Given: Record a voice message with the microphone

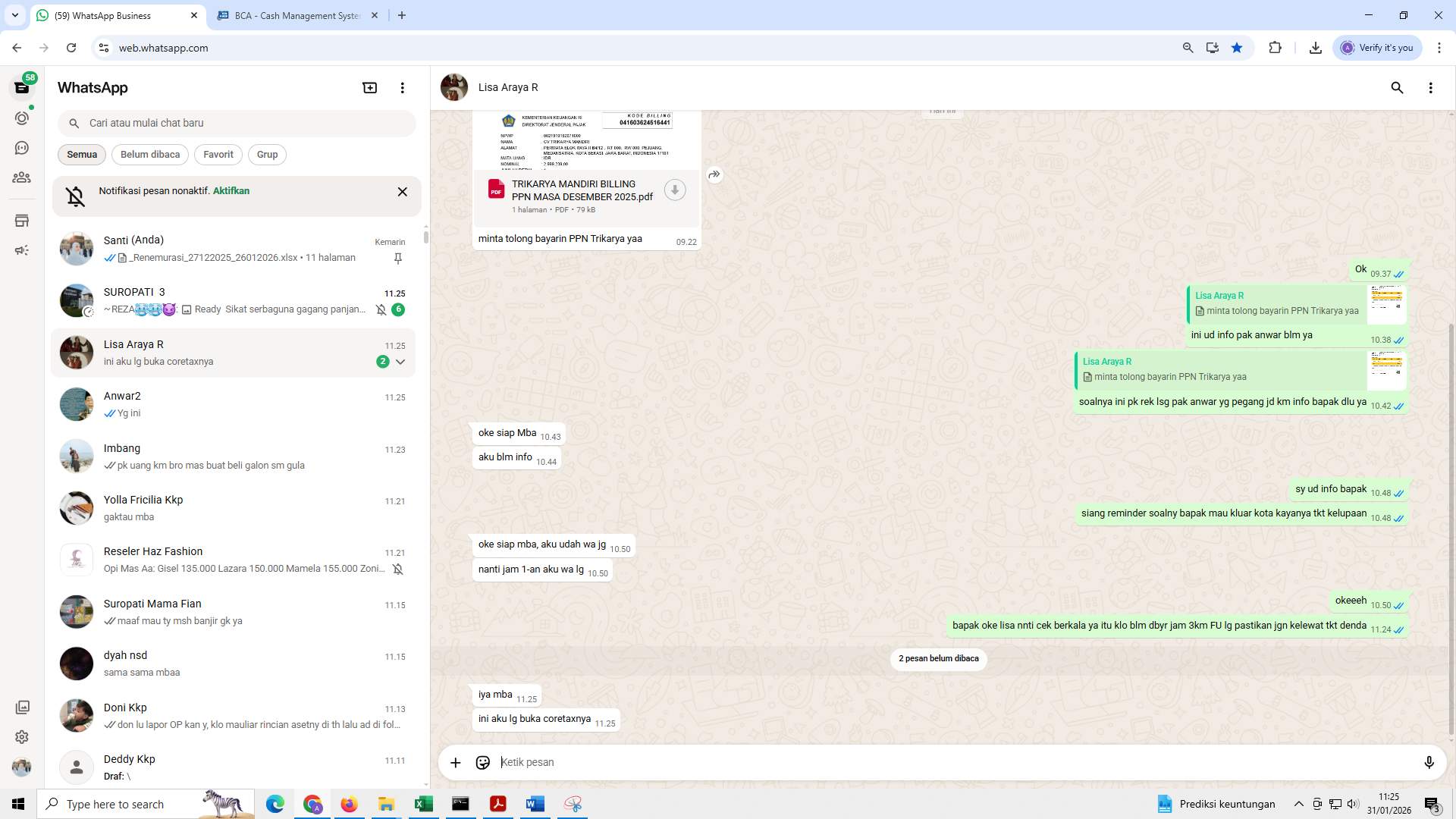Looking at the screenshot, I should [x=1430, y=762].
